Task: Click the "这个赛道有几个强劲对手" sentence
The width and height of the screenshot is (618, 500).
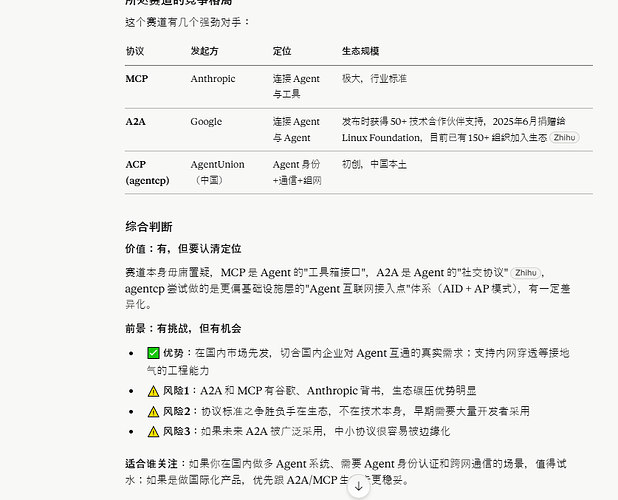Action: (x=188, y=22)
